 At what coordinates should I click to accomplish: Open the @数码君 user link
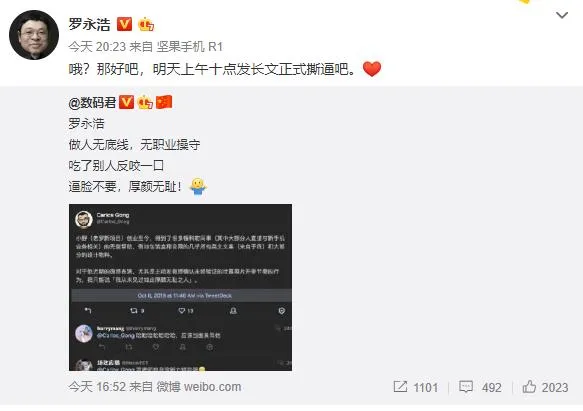pos(92,102)
